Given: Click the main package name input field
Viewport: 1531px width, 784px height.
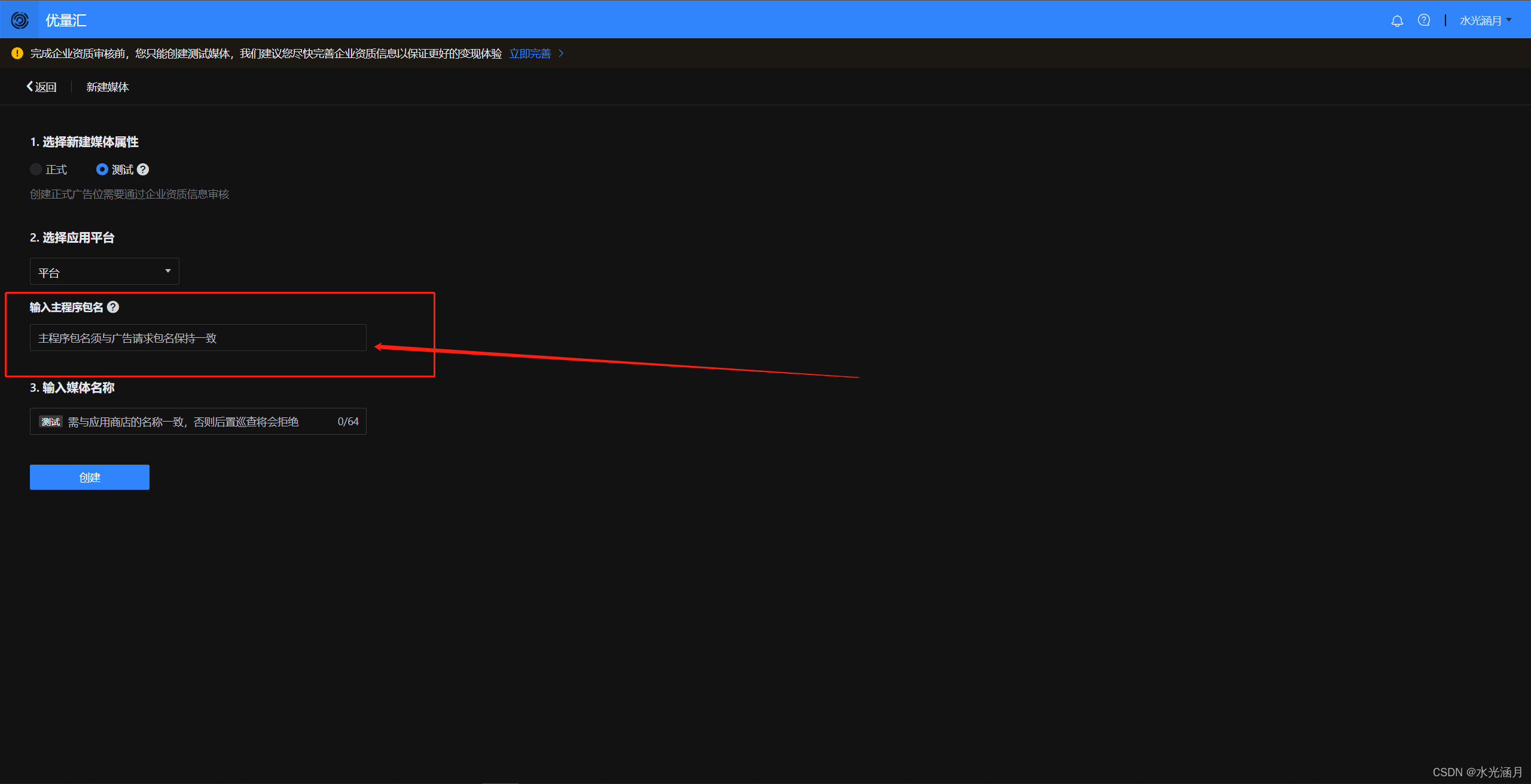Looking at the screenshot, I should click(198, 338).
